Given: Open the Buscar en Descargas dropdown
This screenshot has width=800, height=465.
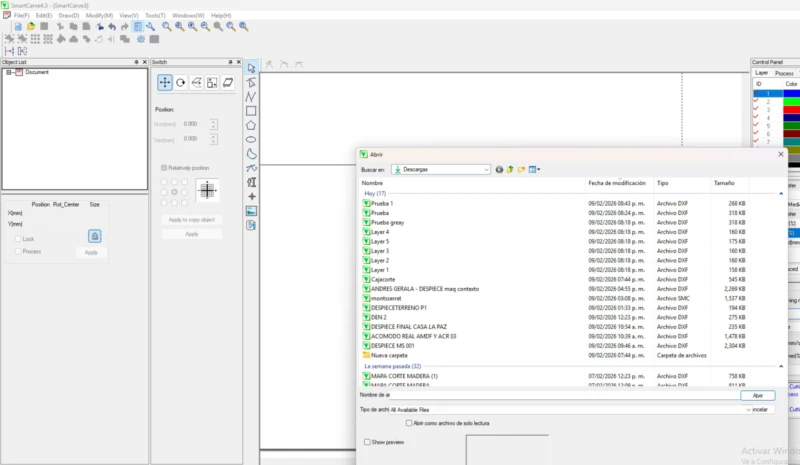Looking at the screenshot, I should click(486, 169).
